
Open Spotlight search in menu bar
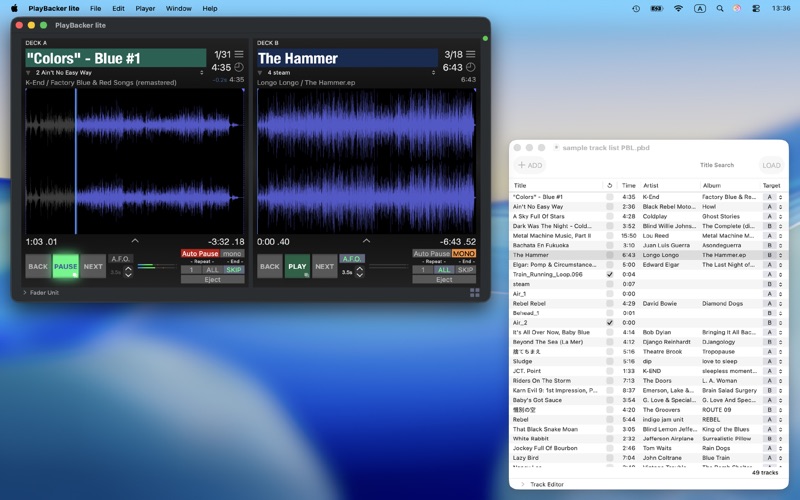point(720,9)
